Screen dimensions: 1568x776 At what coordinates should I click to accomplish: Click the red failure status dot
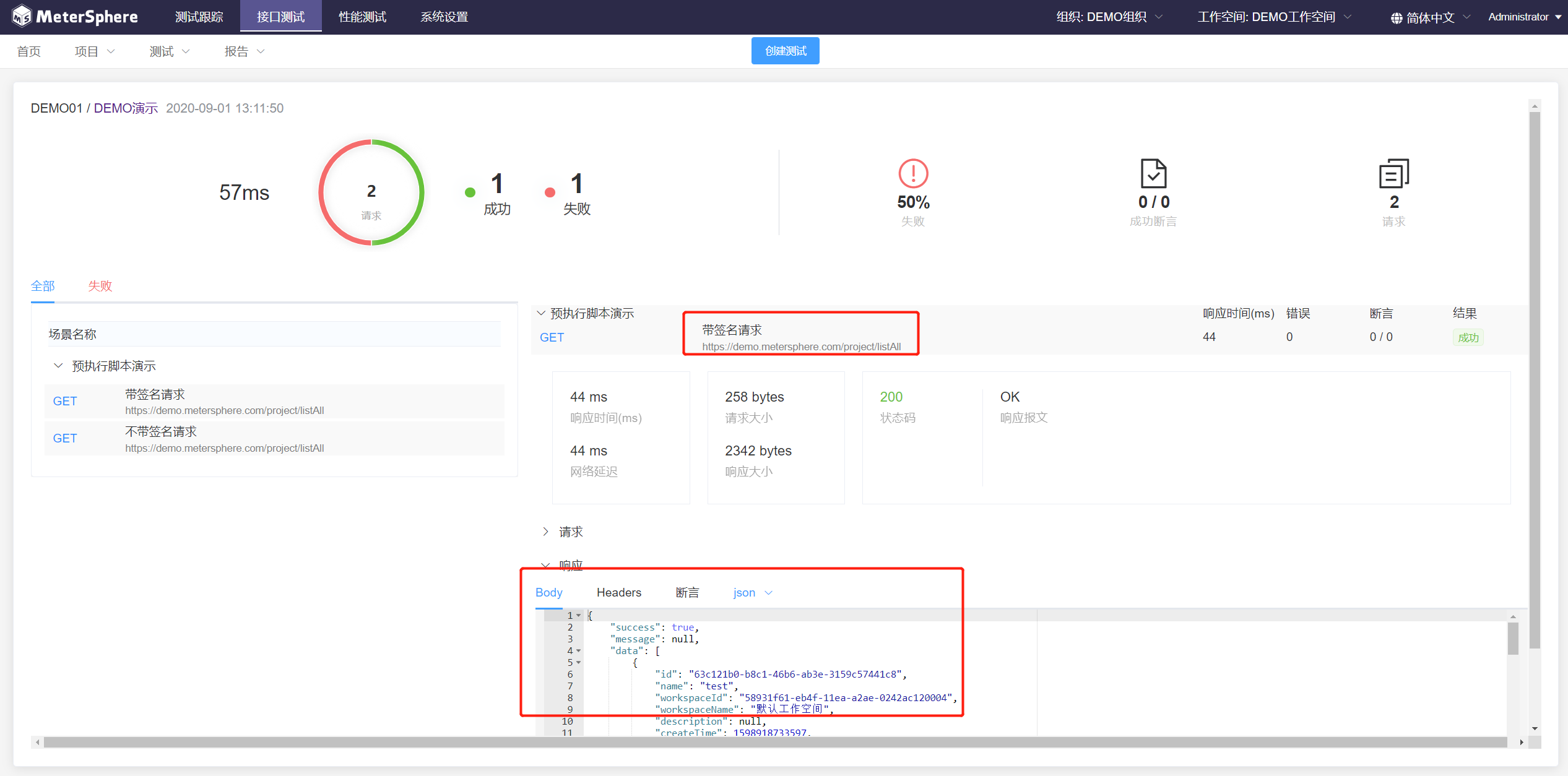pos(550,192)
